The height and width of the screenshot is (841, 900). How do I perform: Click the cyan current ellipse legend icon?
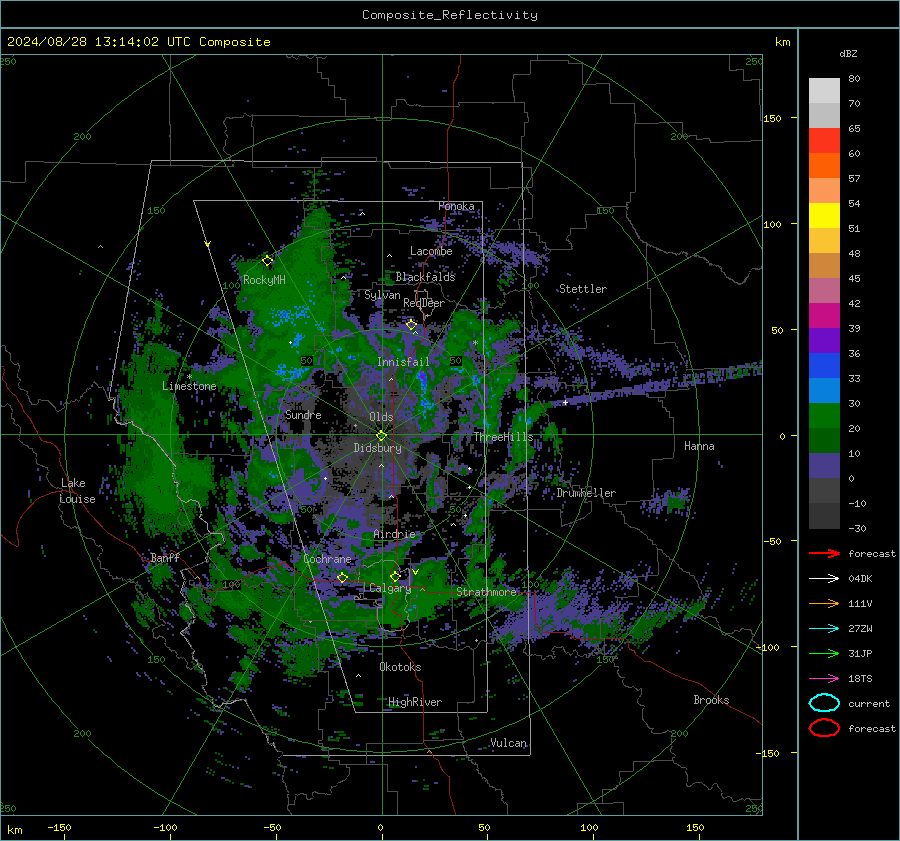(x=824, y=703)
